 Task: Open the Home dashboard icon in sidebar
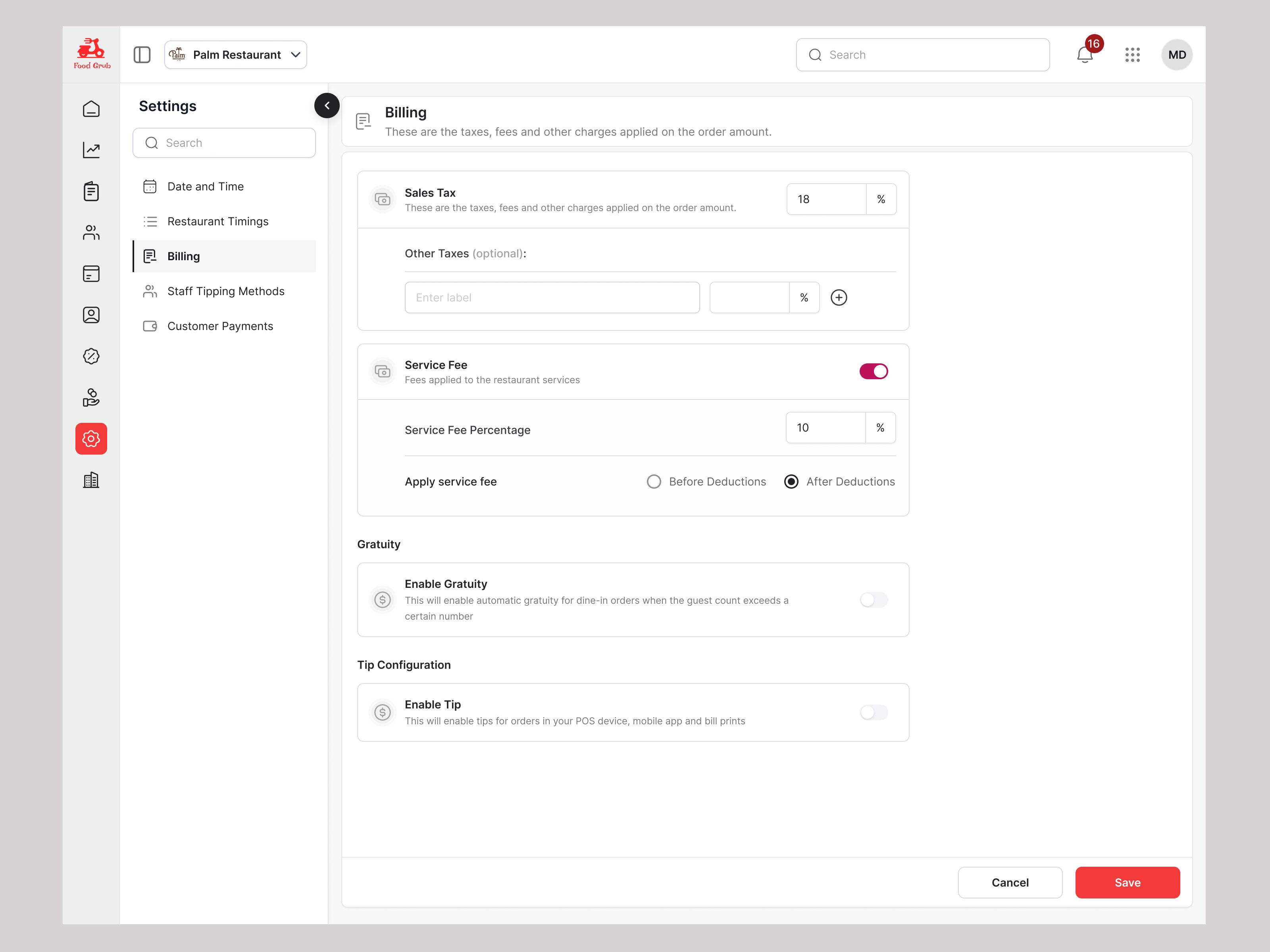pos(91,108)
